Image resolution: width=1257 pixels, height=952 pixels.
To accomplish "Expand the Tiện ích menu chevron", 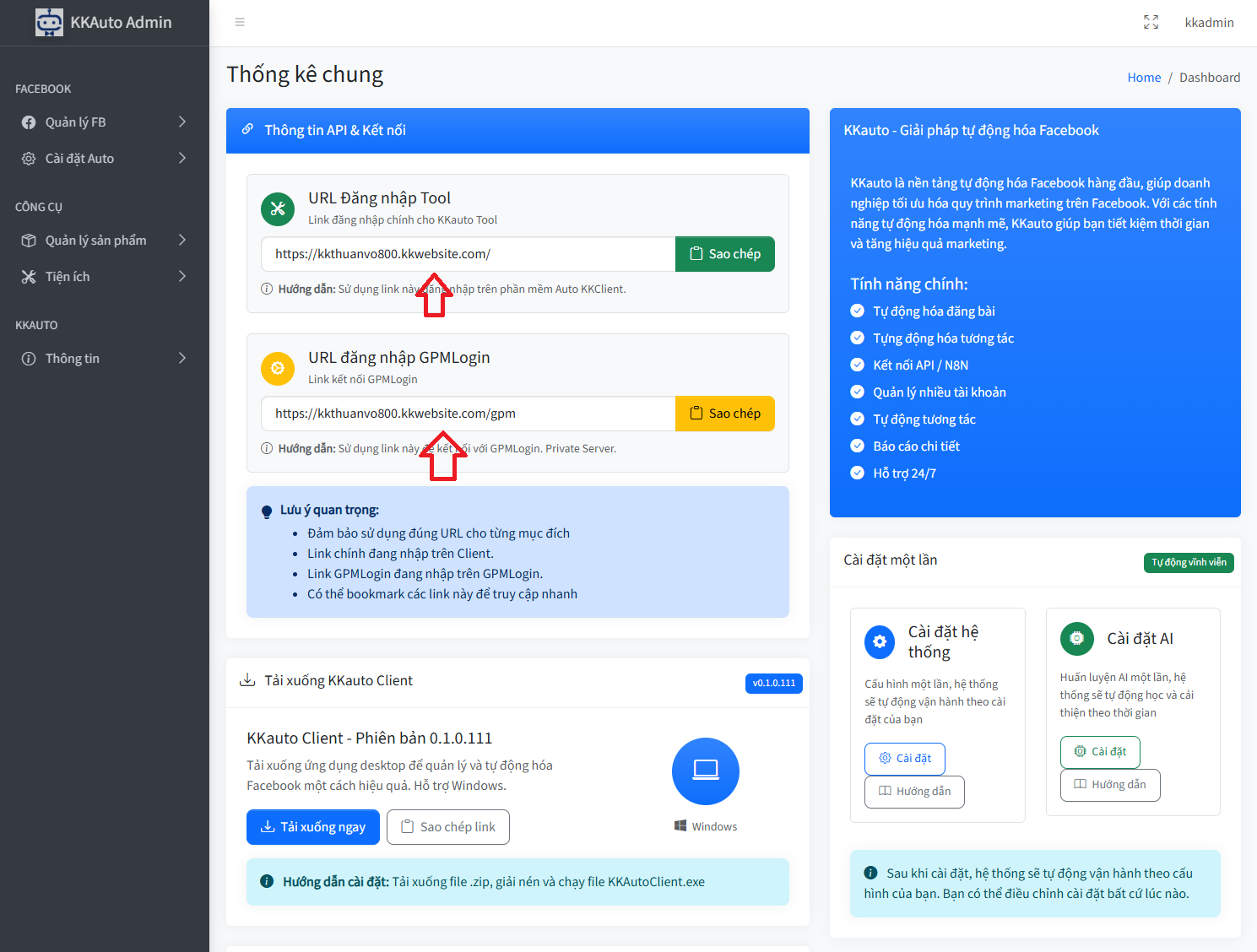I will click(x=182, y=277).
